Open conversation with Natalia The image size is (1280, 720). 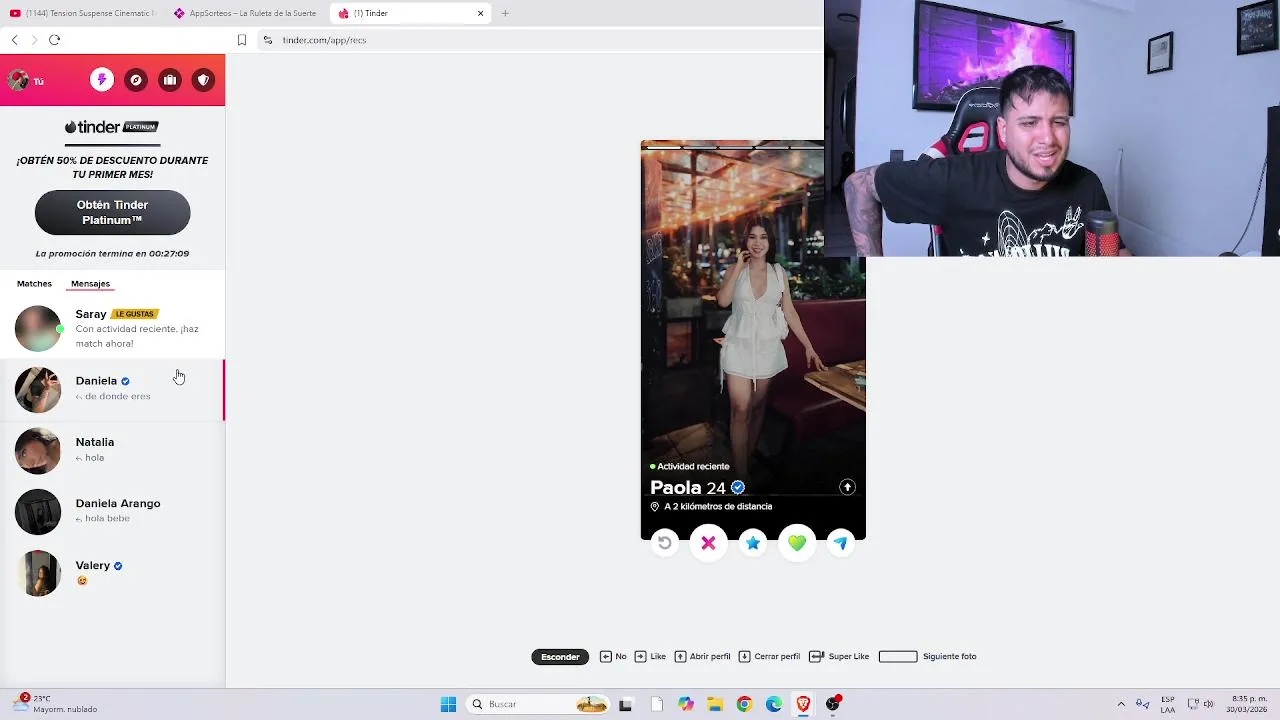pos(112,451)
